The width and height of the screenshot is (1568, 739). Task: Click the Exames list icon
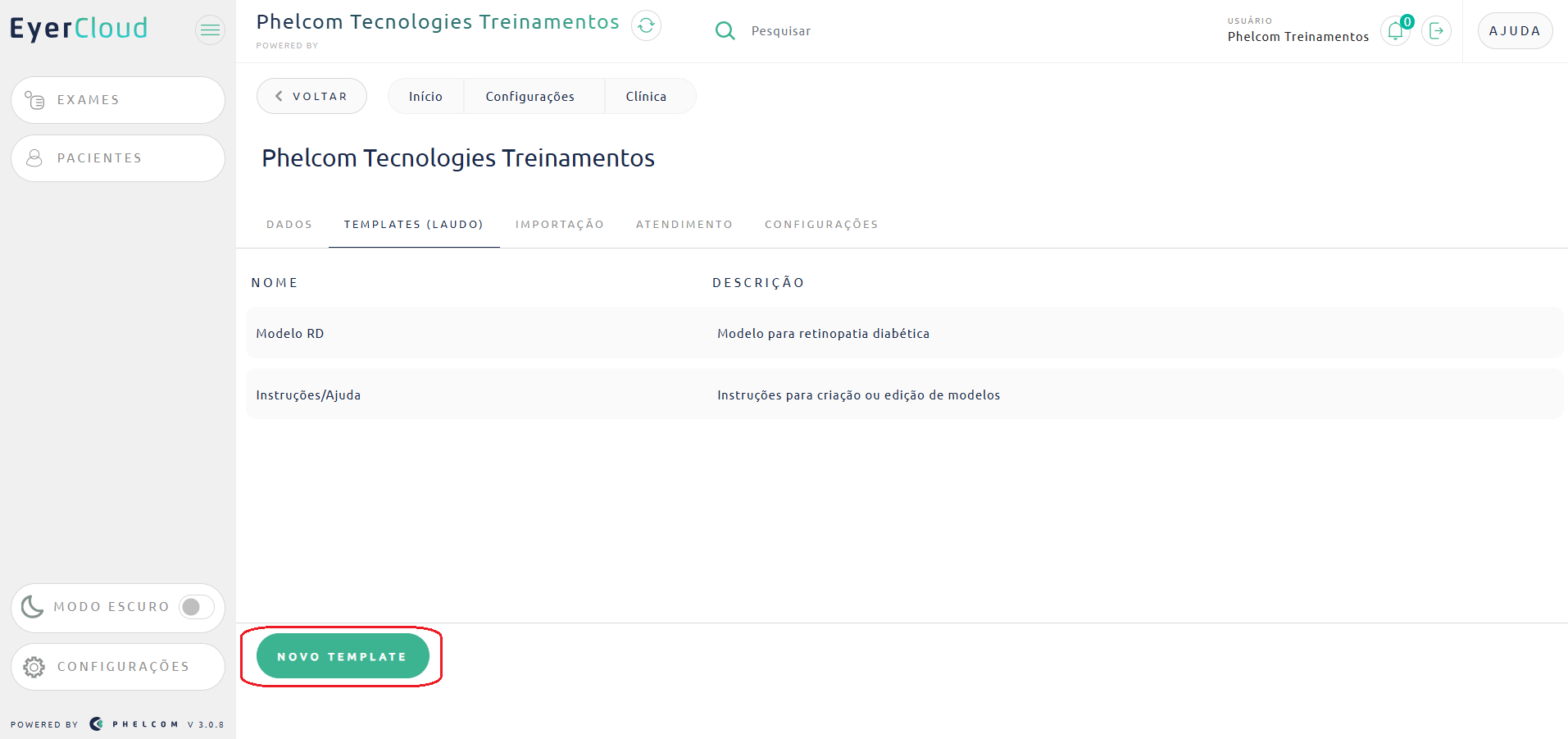click(x=34, y=100)
